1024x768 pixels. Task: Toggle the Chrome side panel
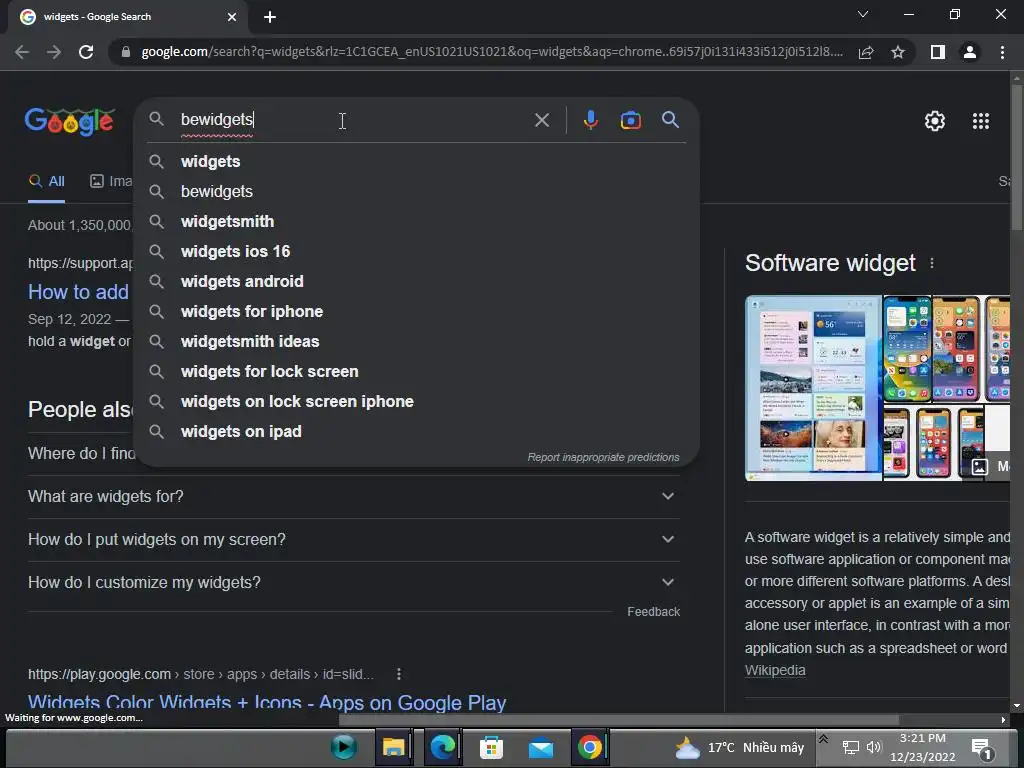click(937, 52)
